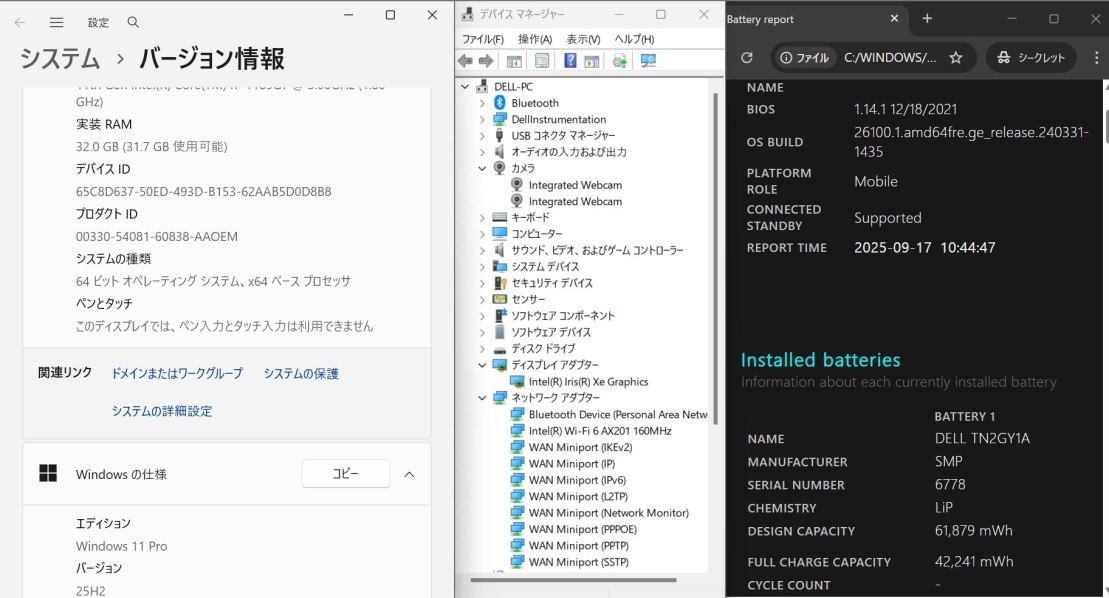Image resolution: width=1109 pixels, height=598 pixels.
Task: Open the Settings search icon
Action: point(133,22)
